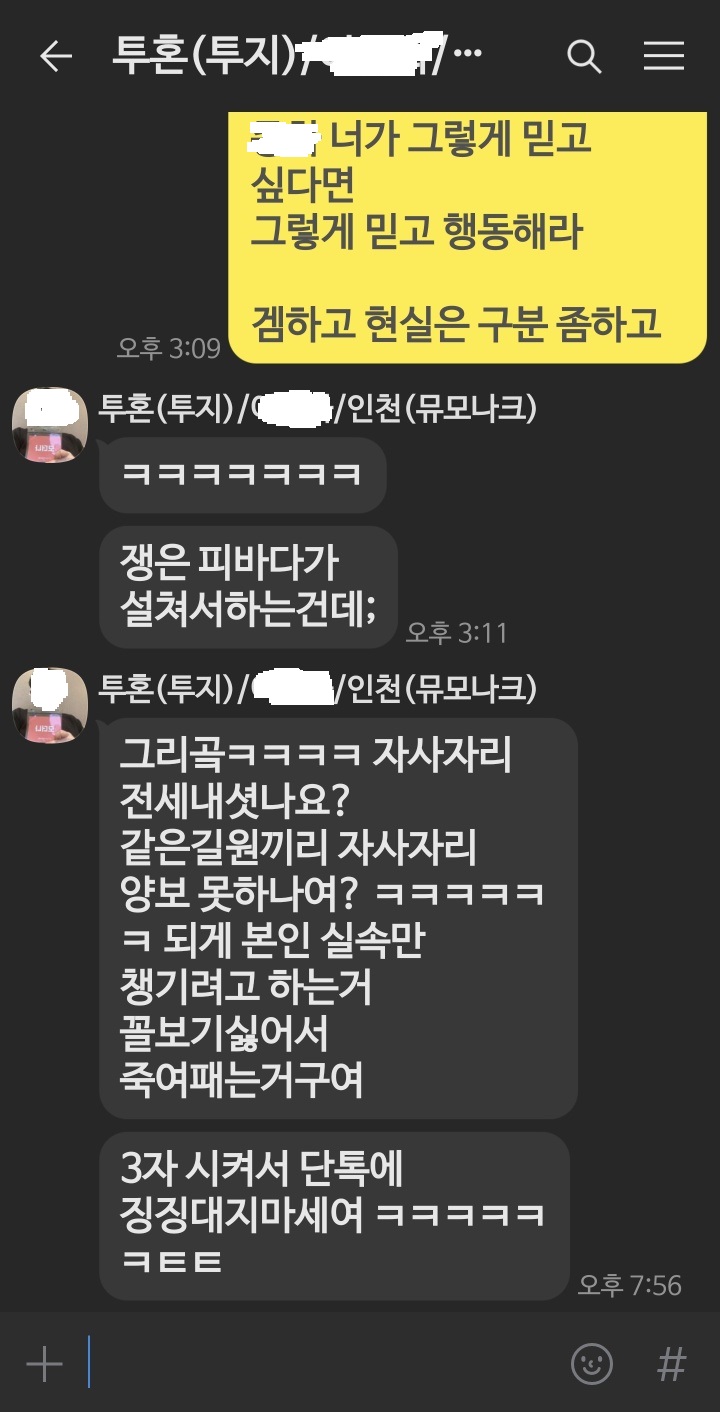The image size is (720, 1412).
Task: Focus the message input field
Action: point(320,1363)
